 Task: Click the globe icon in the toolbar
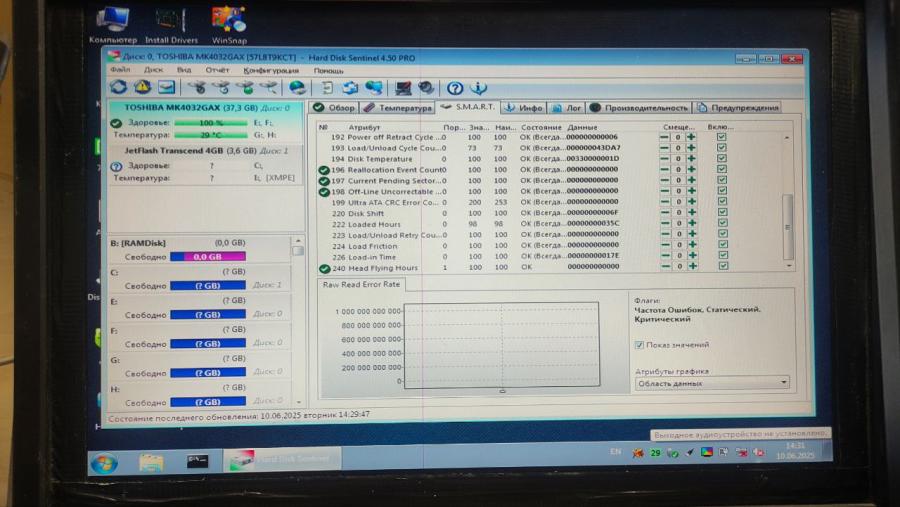pos(297,88)
